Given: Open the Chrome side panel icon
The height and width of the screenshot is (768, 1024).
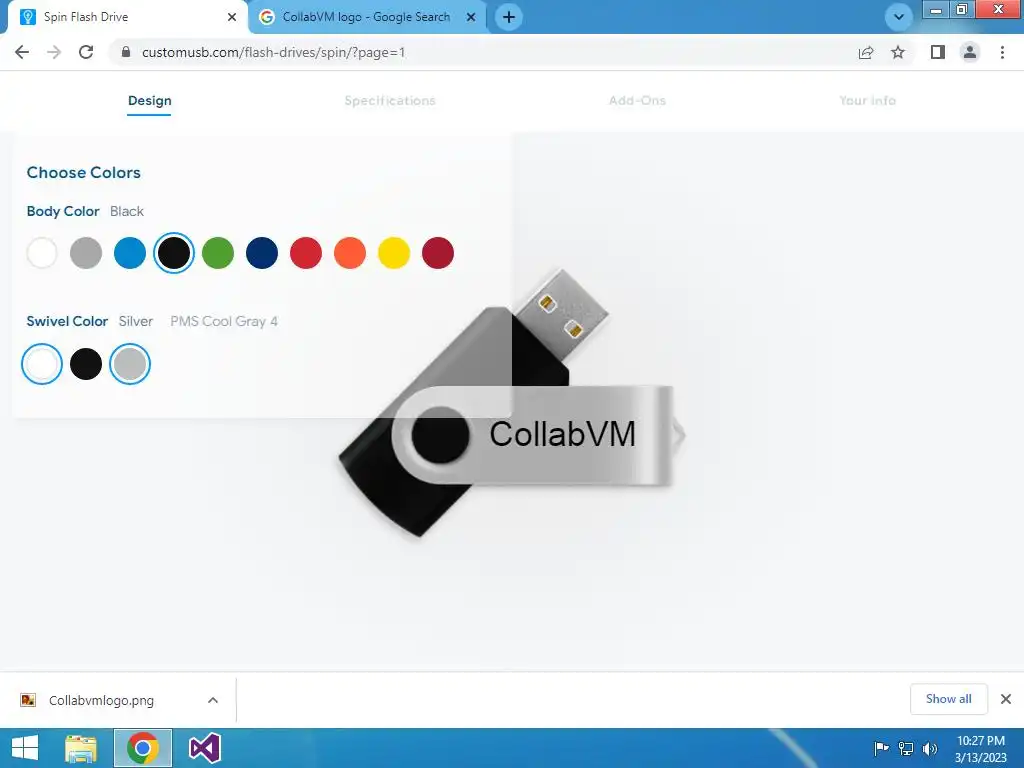Looking at the screenshot, I should 938,52.
